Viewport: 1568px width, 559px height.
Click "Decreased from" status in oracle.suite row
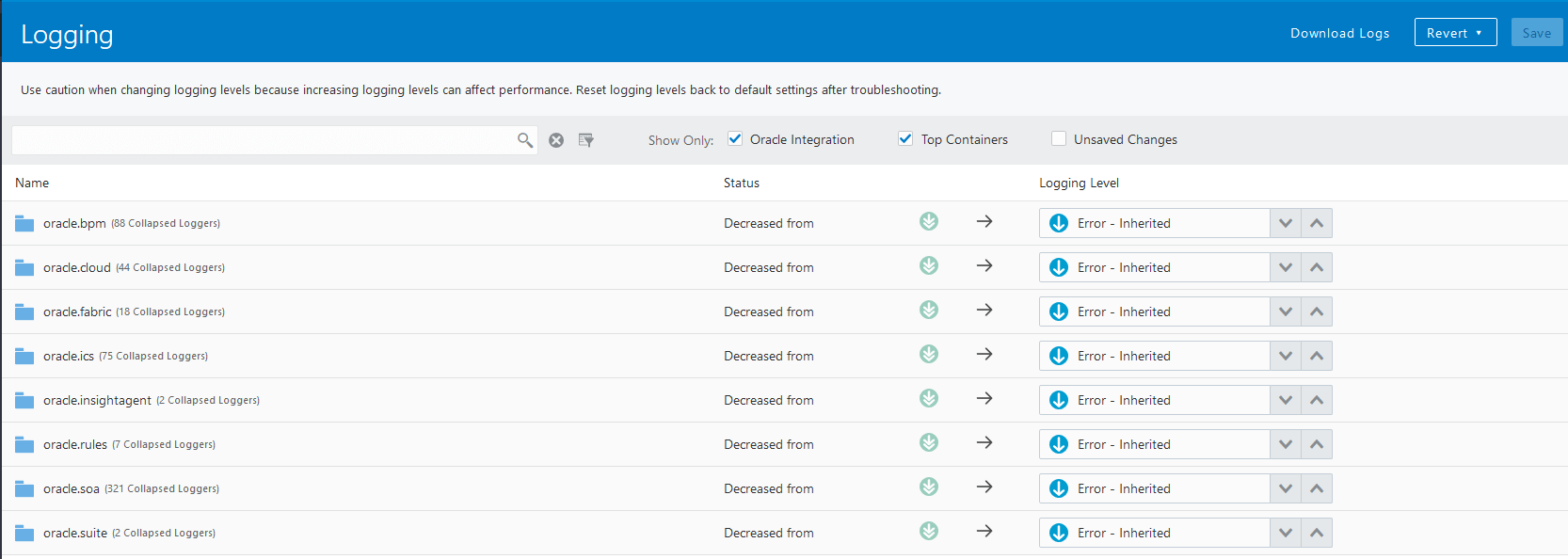pyautogui.click(x=769, y=533)
